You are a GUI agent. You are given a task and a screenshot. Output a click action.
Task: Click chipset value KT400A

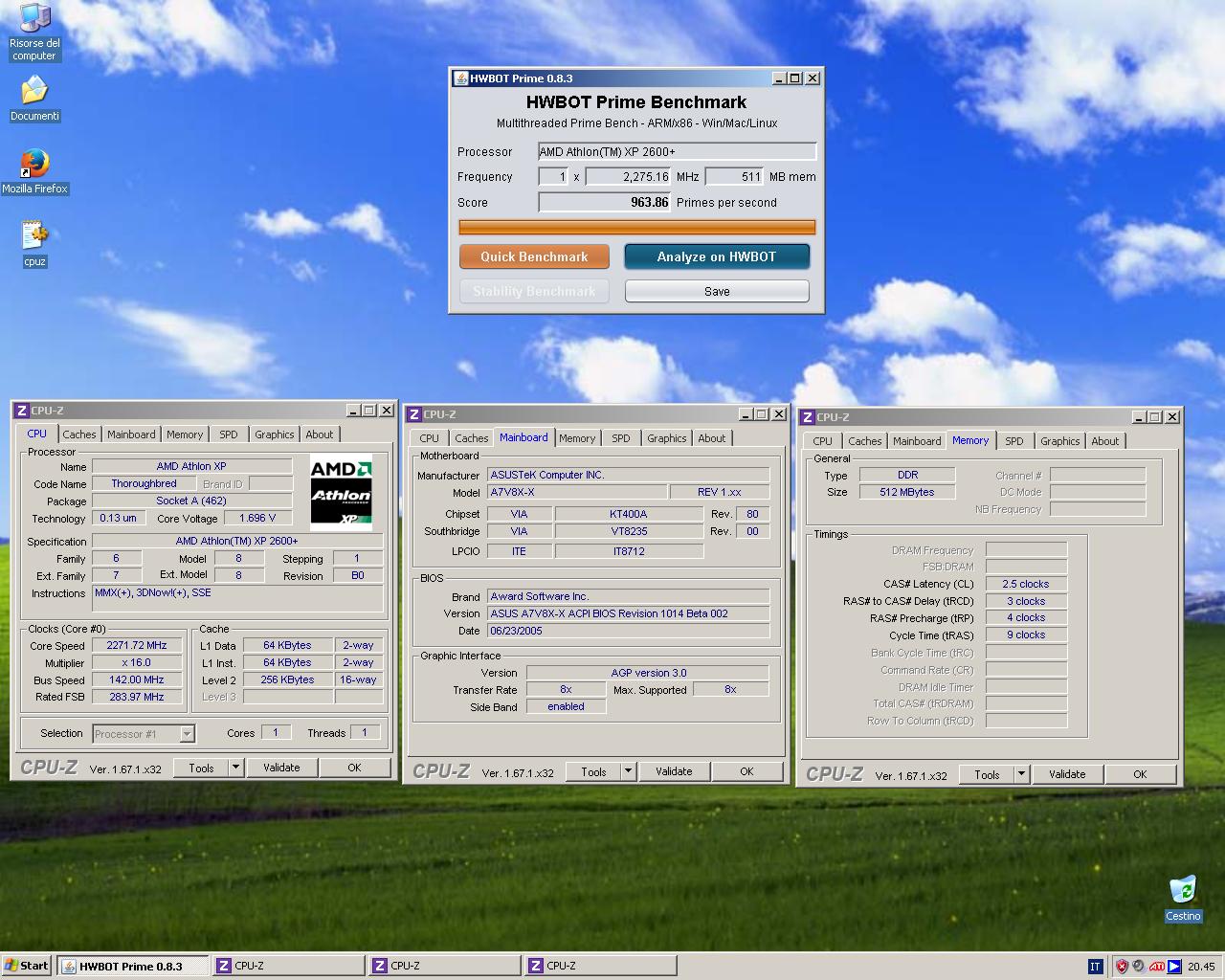coord(629,514)
